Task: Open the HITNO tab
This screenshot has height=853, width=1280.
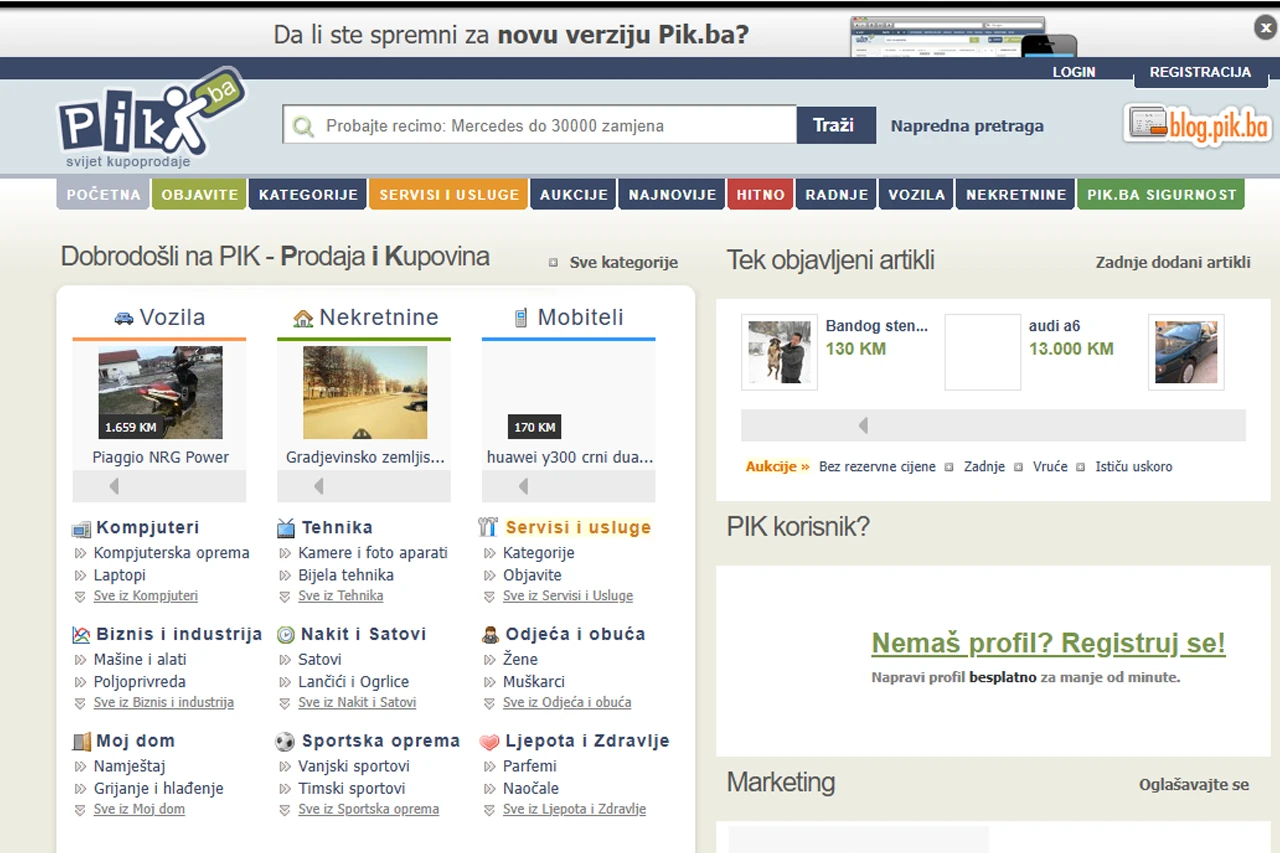Action: click(761, 194)
